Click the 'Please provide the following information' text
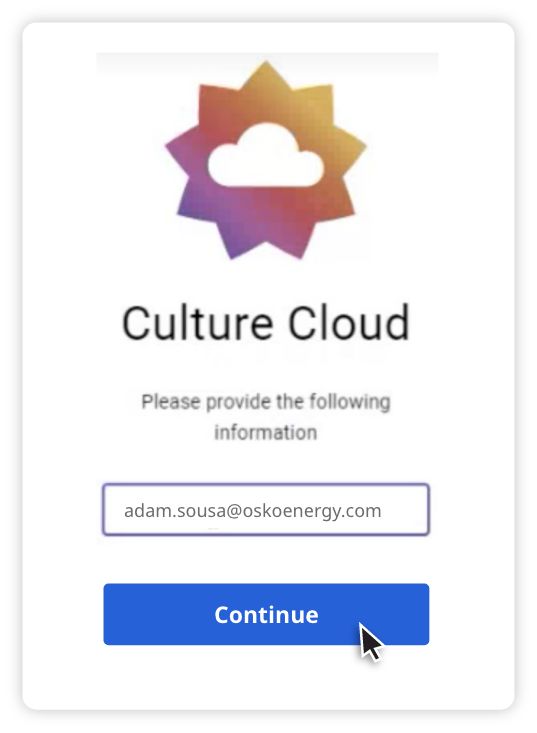The image size is (537, 733). pyautogui.click(x=265, y=417)
